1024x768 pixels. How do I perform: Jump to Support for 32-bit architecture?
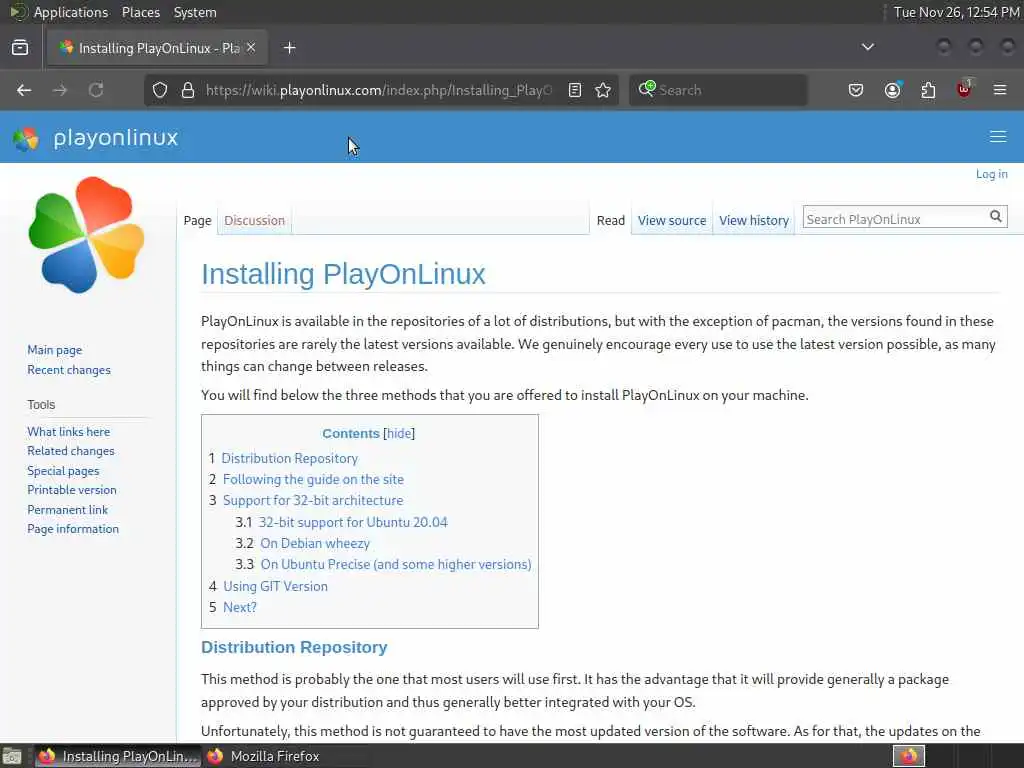(x=313, y=500)
